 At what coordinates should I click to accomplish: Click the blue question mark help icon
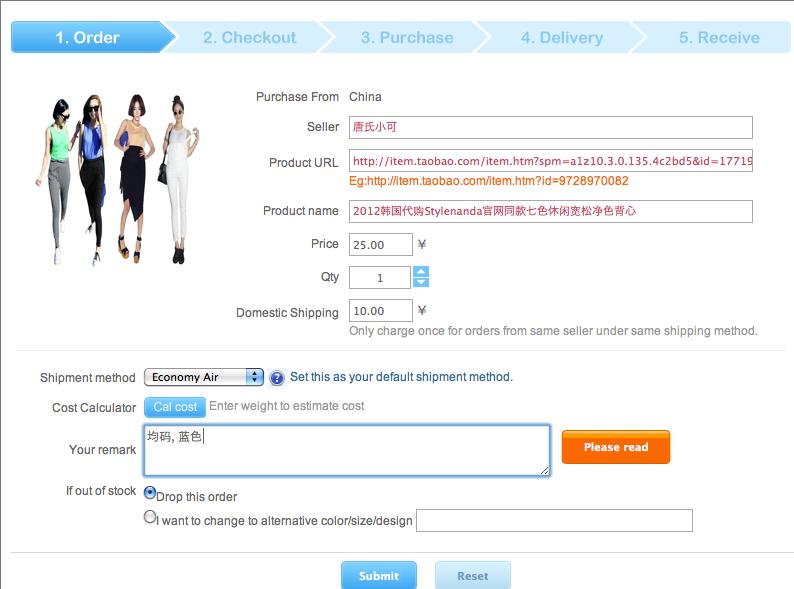pyautogui.click(x=276, y=378)
